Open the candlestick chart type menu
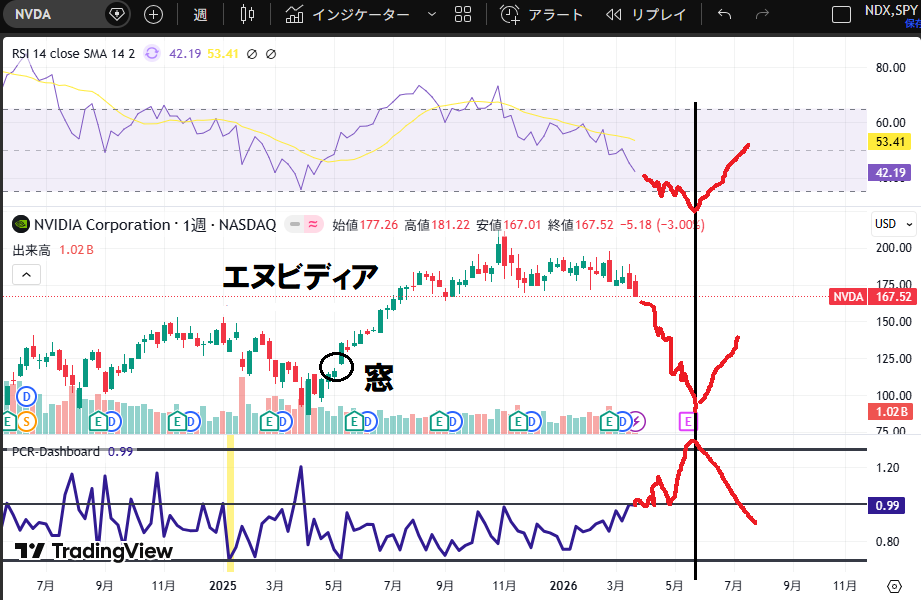The width and height of the screenshot is (921, 600). click(247, 14)
